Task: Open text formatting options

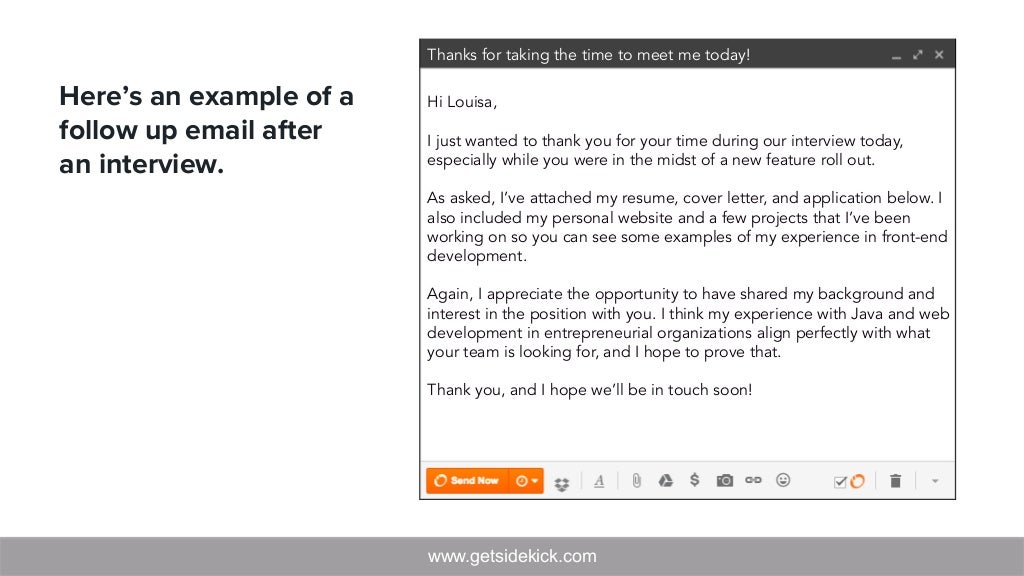Action: [599, 481]
